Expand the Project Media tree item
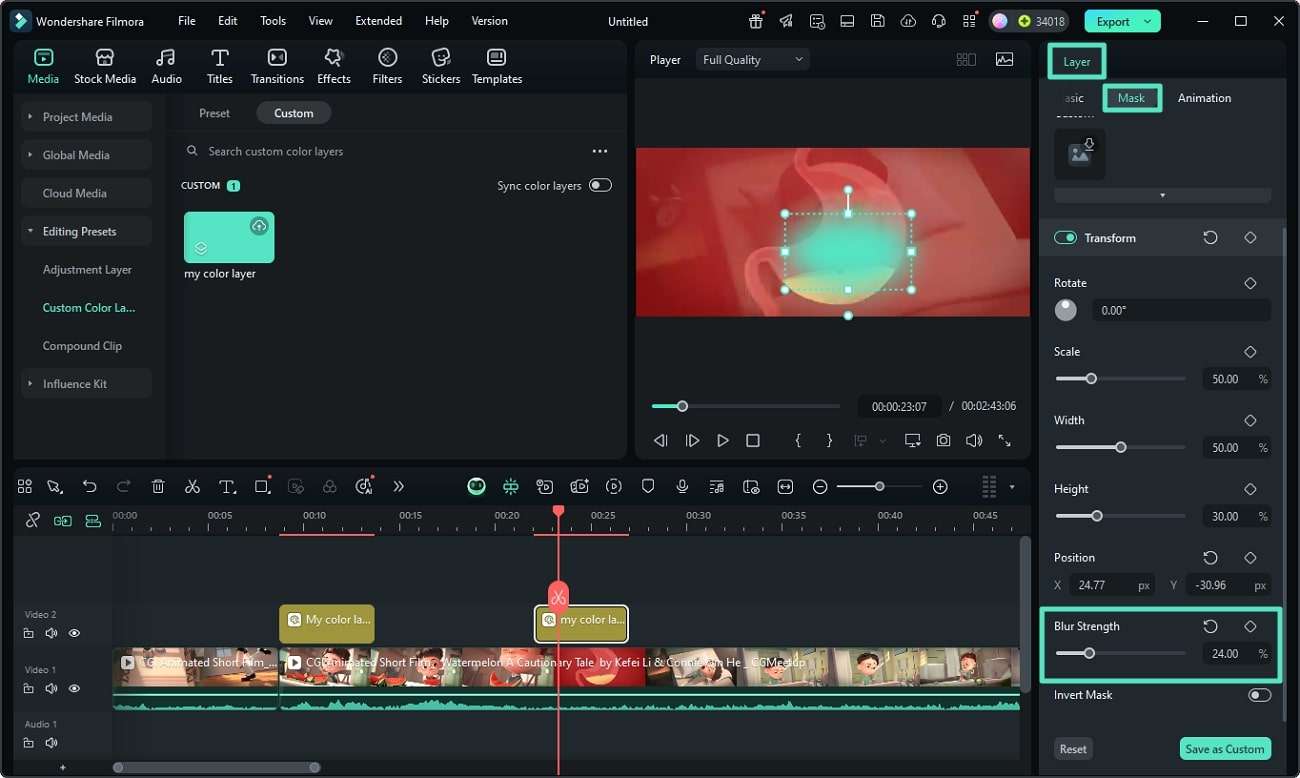 point(30,117)
